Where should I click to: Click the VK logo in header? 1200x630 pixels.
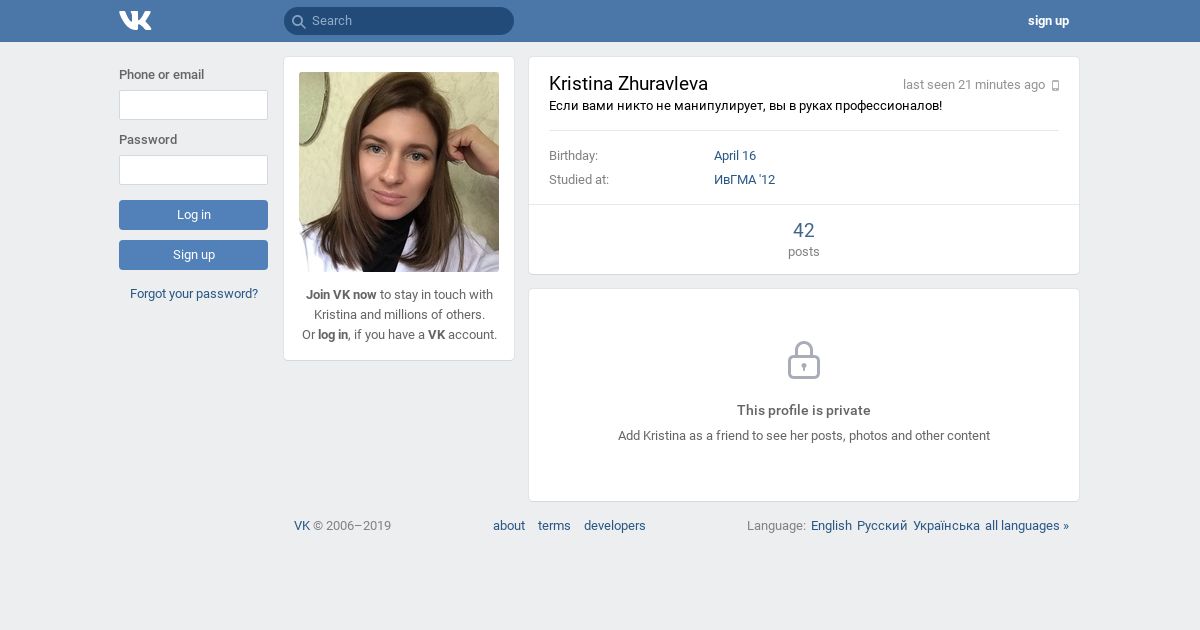point(135,21)
